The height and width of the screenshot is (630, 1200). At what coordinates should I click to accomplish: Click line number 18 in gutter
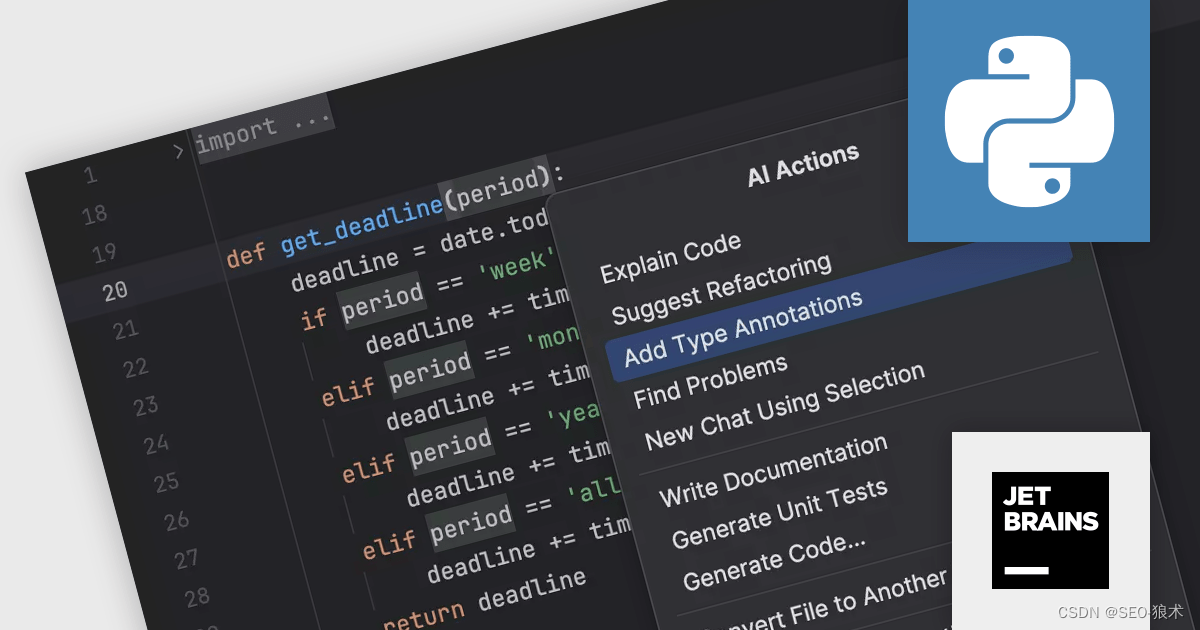point(95,214)
